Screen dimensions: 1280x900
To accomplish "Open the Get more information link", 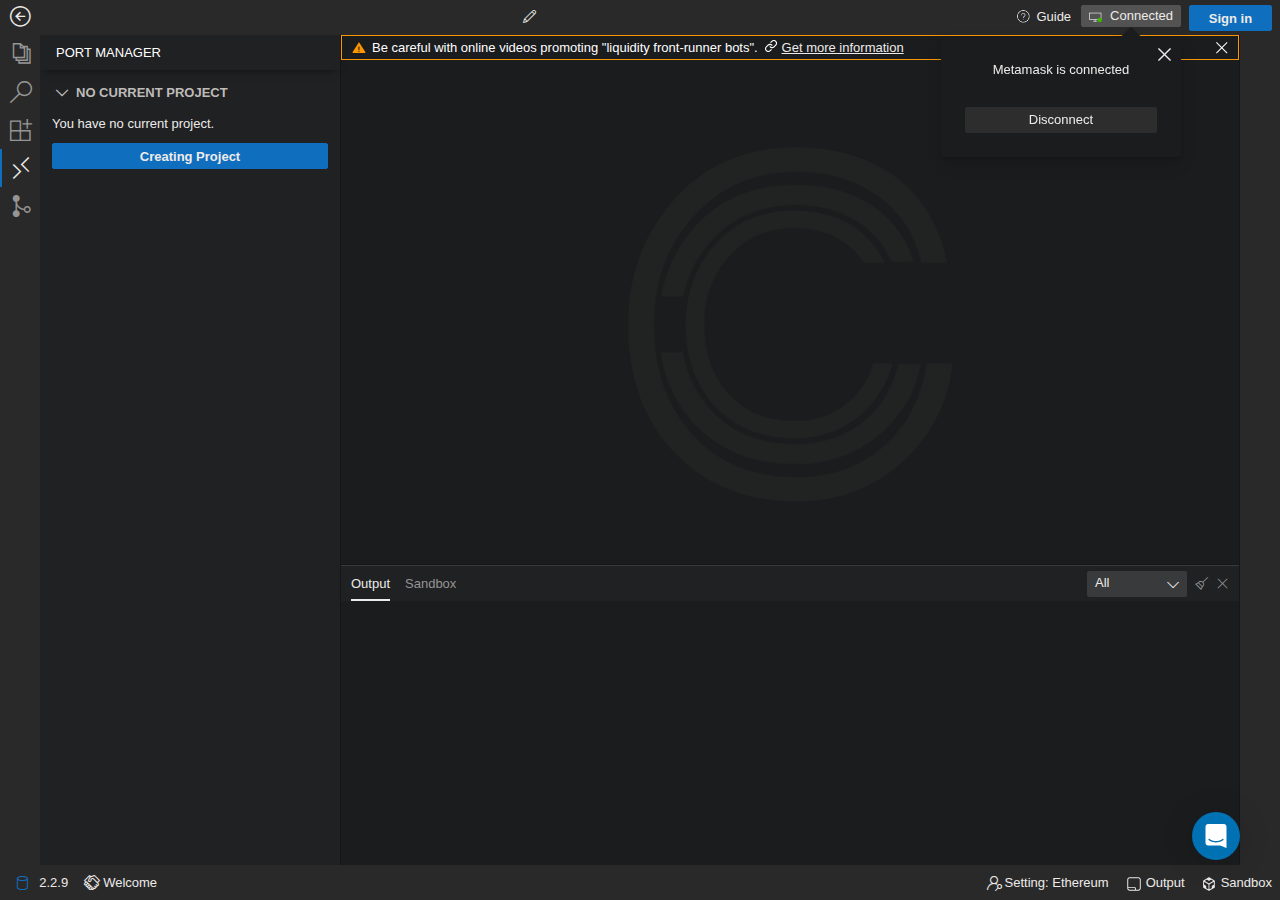I will (x=842, y=48).
